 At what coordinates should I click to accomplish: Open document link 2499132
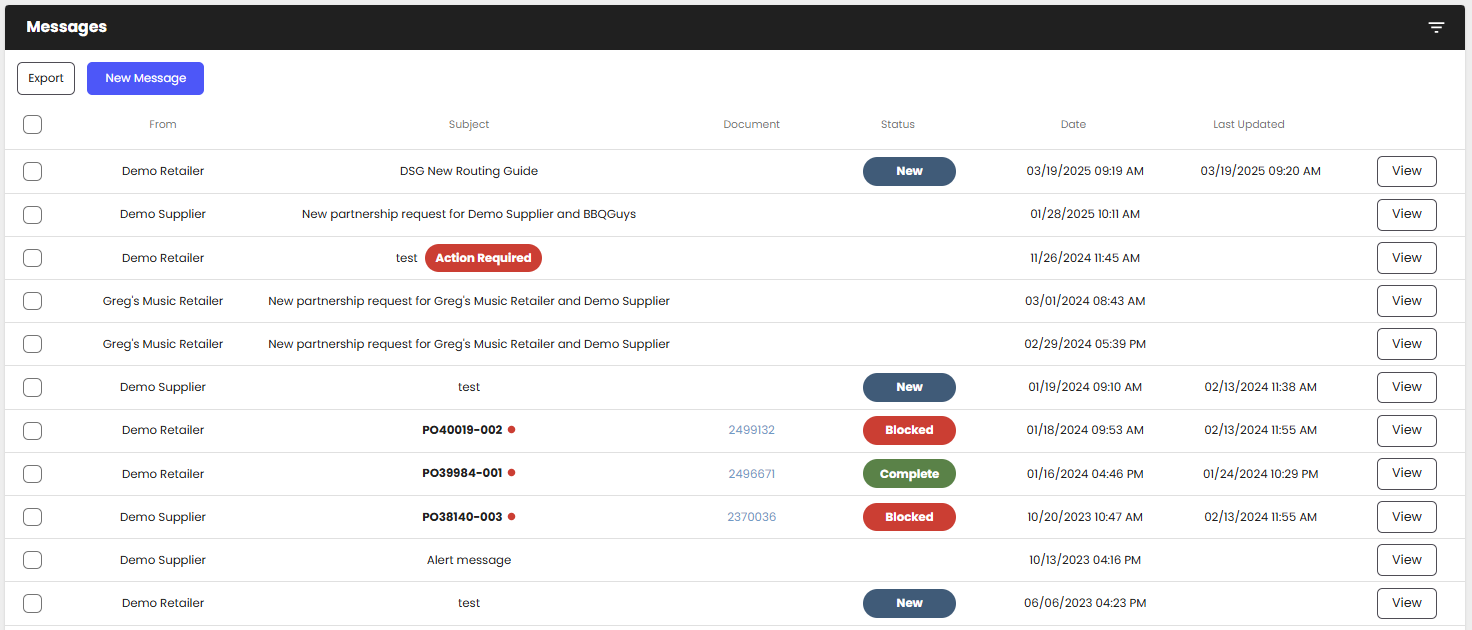tap(751, 430)
